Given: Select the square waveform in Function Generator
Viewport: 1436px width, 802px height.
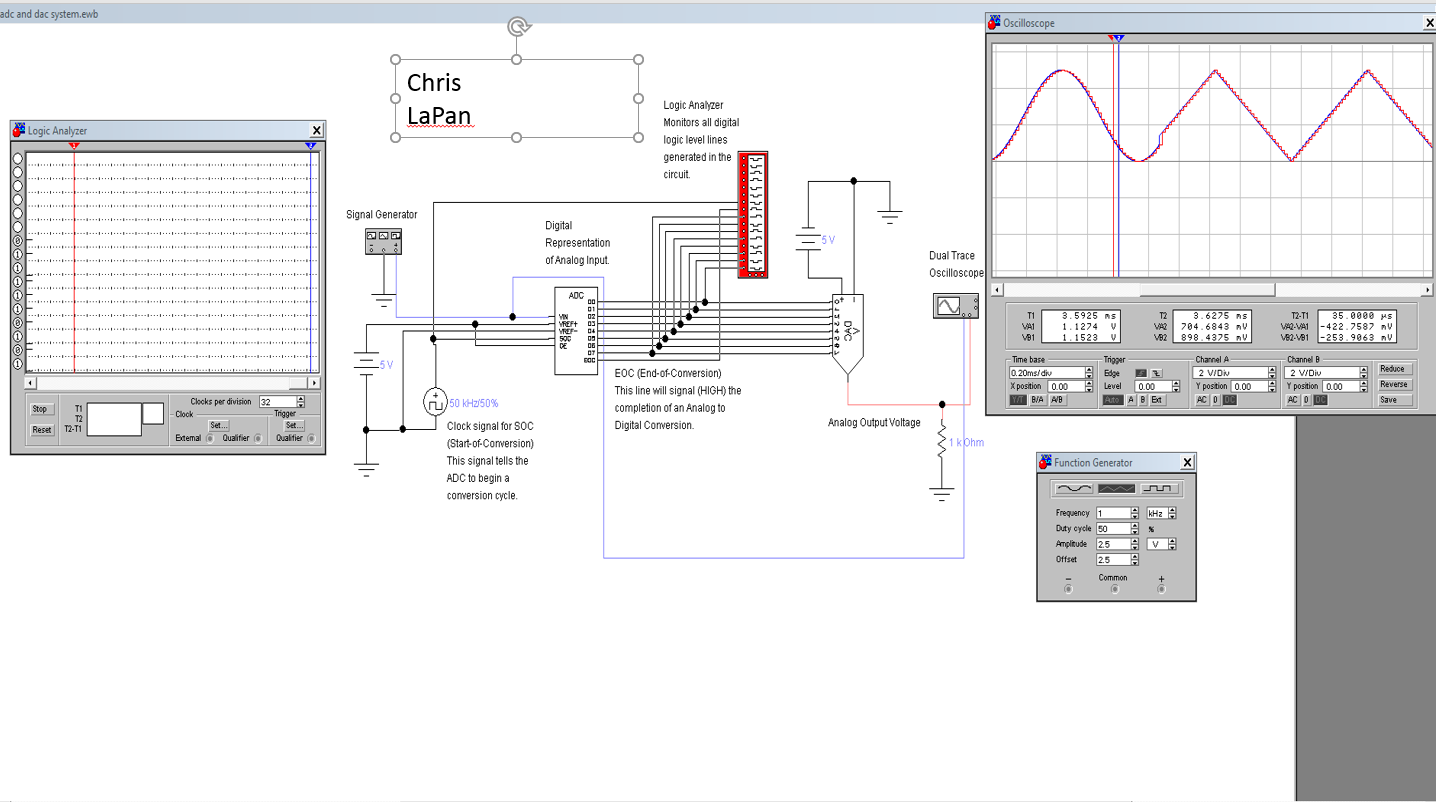Looking at the screenshot, I should [1159, 489].
